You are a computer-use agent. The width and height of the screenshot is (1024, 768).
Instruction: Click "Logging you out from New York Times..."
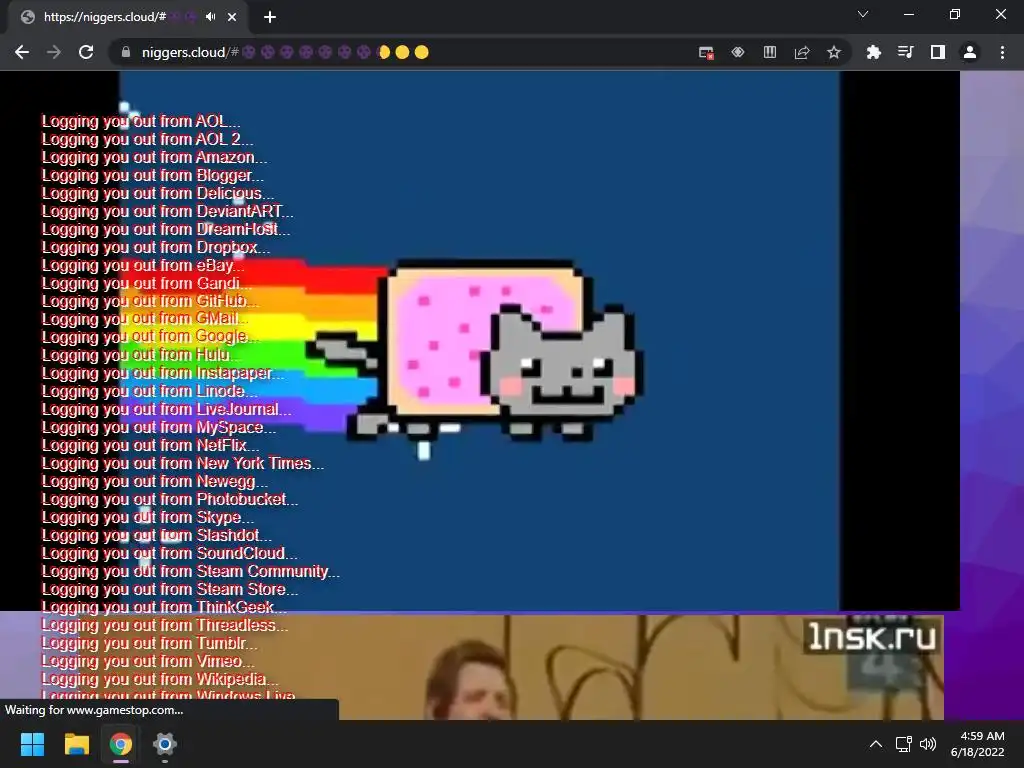pyautogui.click(x=183, y=464)
